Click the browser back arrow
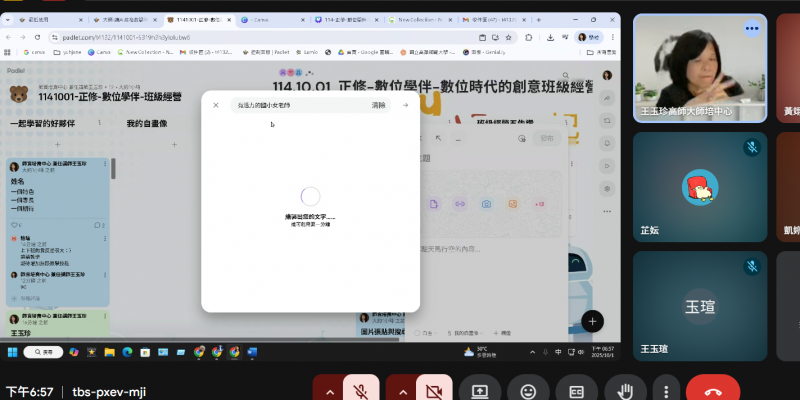This screenshot has height=400, width=800. (x=8, y=37)
